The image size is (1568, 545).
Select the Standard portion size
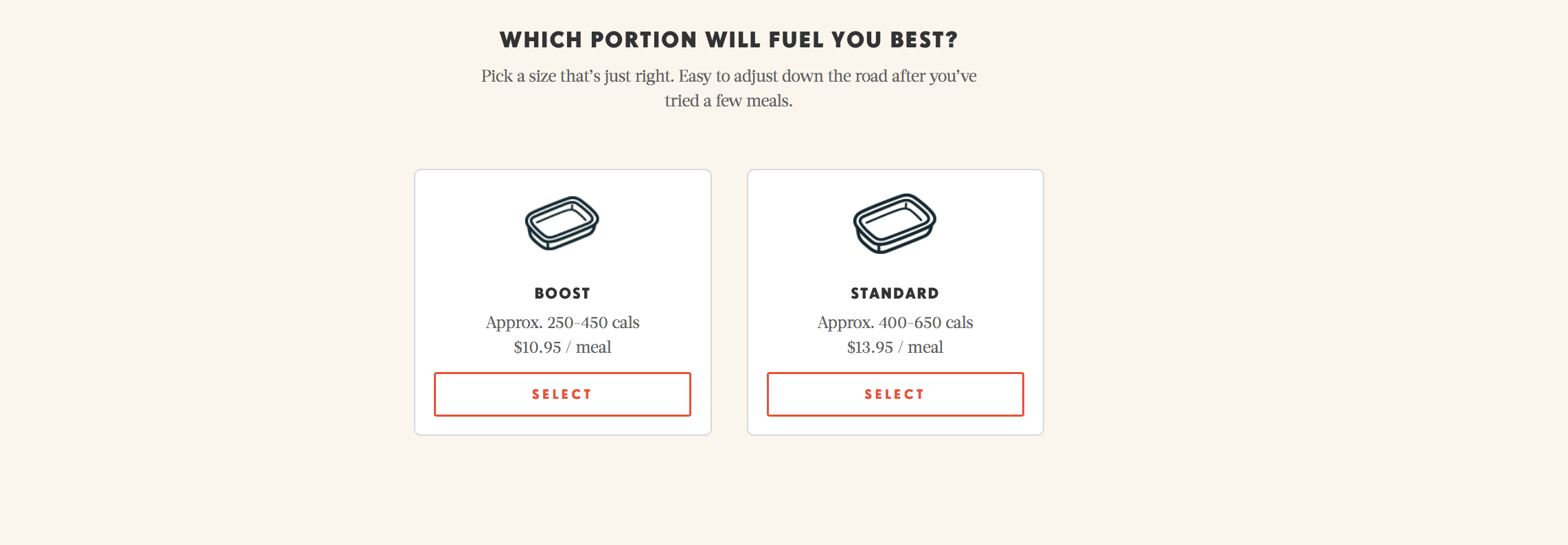[895, 394]
